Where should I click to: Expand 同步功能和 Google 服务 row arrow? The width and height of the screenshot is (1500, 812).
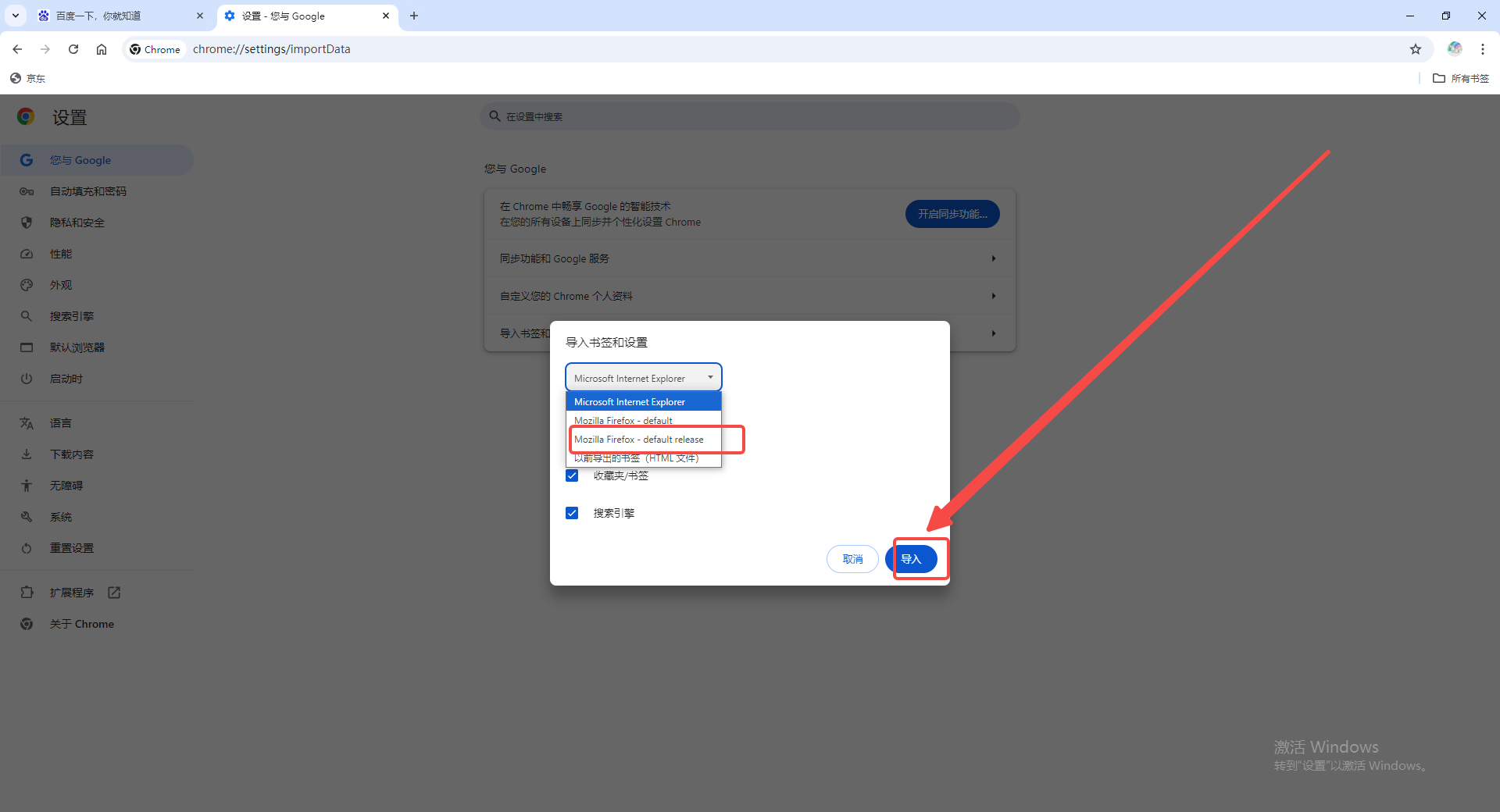pos(994,258)
